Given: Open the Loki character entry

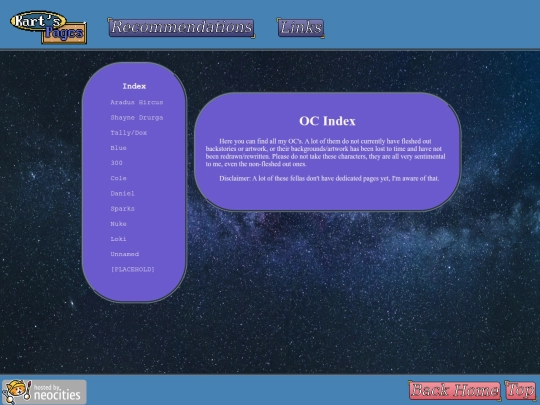Looking at the screenshot, I should point(118,239).
